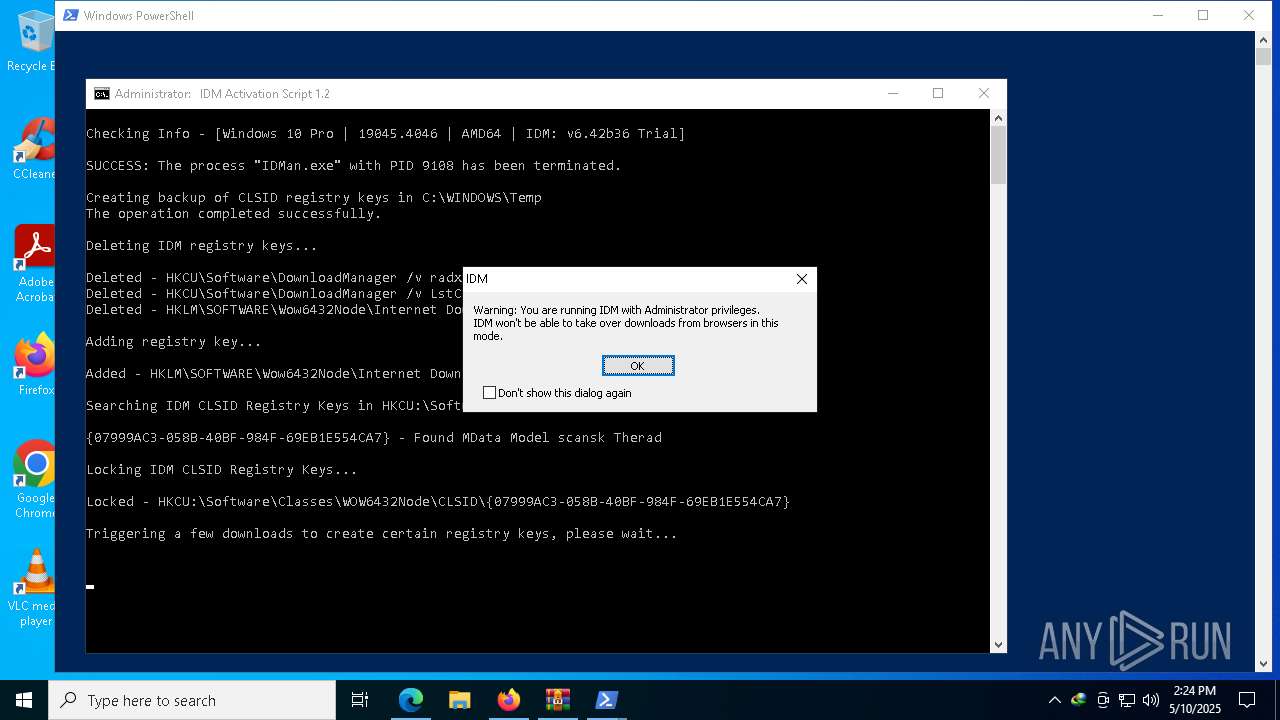This screenshot has height=720, width=1280.
Task: Open the volume control in tray
Action: (x=1150, y=700)
